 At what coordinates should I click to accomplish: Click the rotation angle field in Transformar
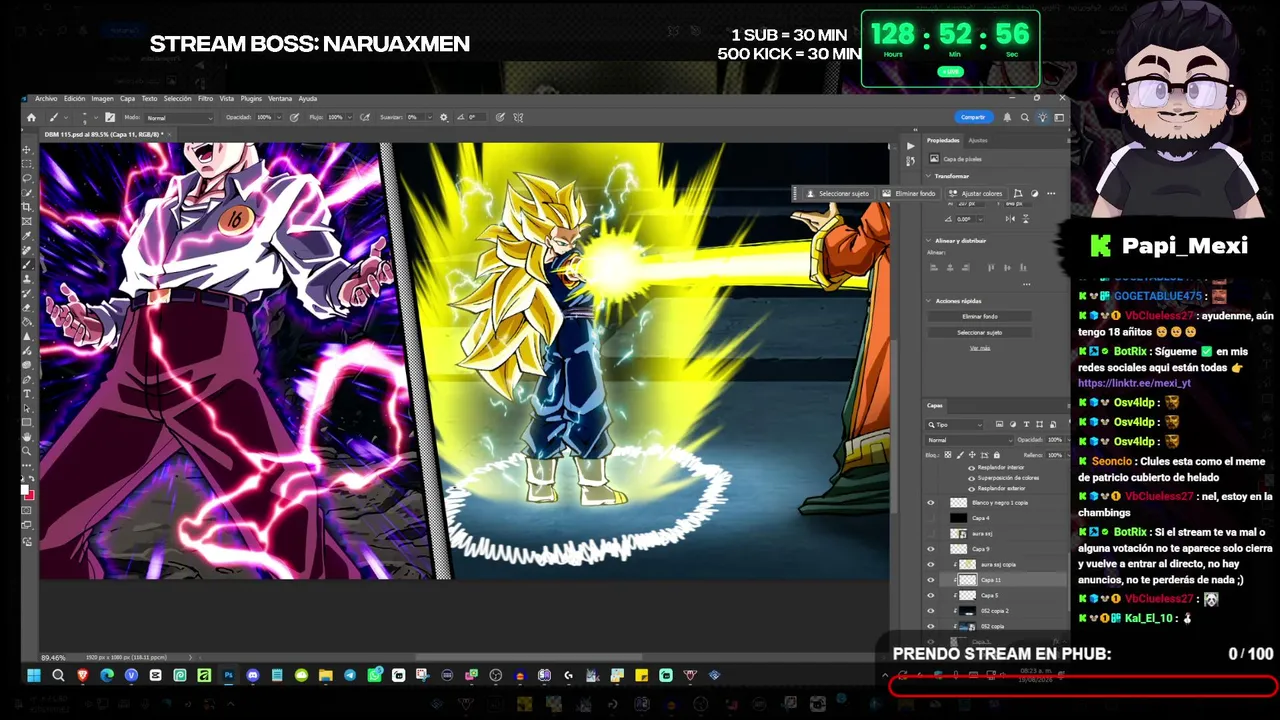965,218
